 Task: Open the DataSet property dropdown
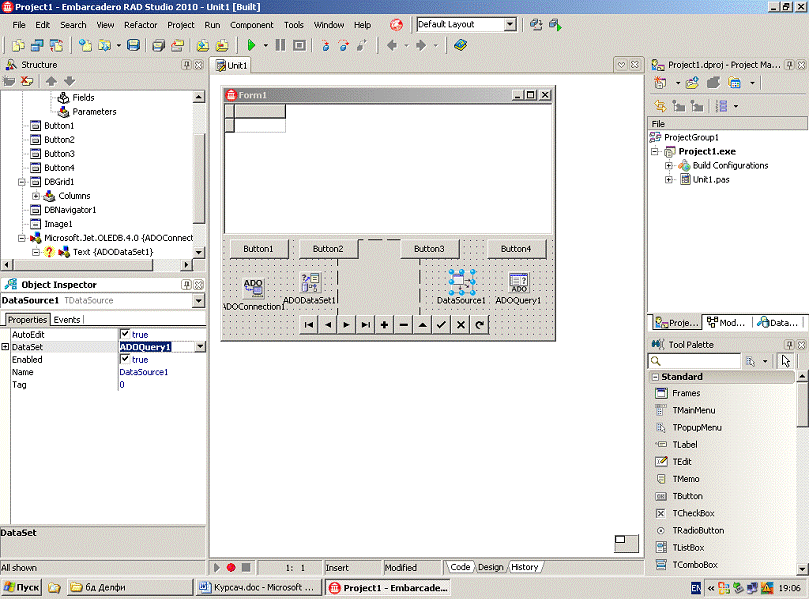201,347
